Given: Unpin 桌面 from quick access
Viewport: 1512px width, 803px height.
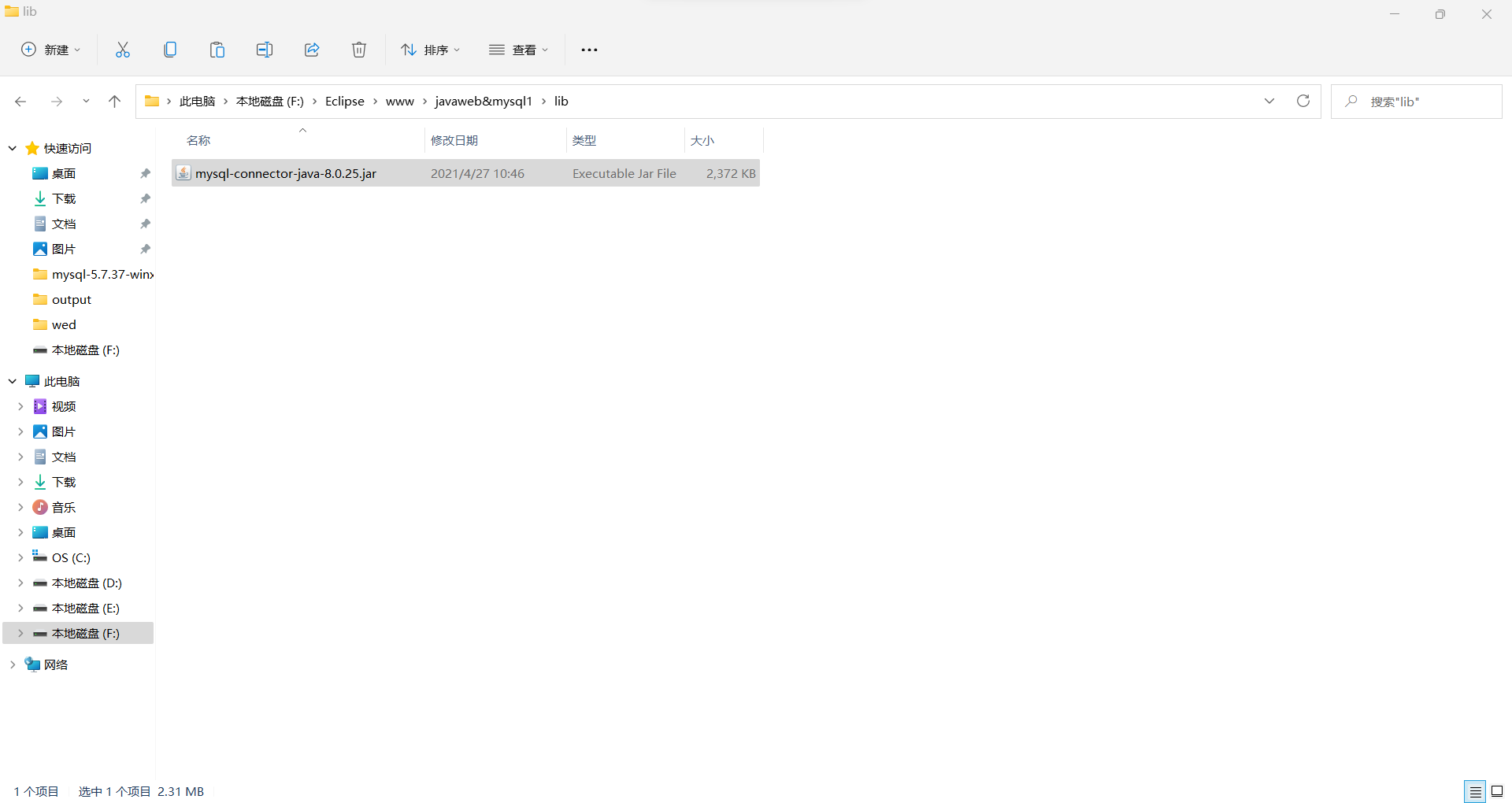Looking at the screenshot, I should click(145, 173).
